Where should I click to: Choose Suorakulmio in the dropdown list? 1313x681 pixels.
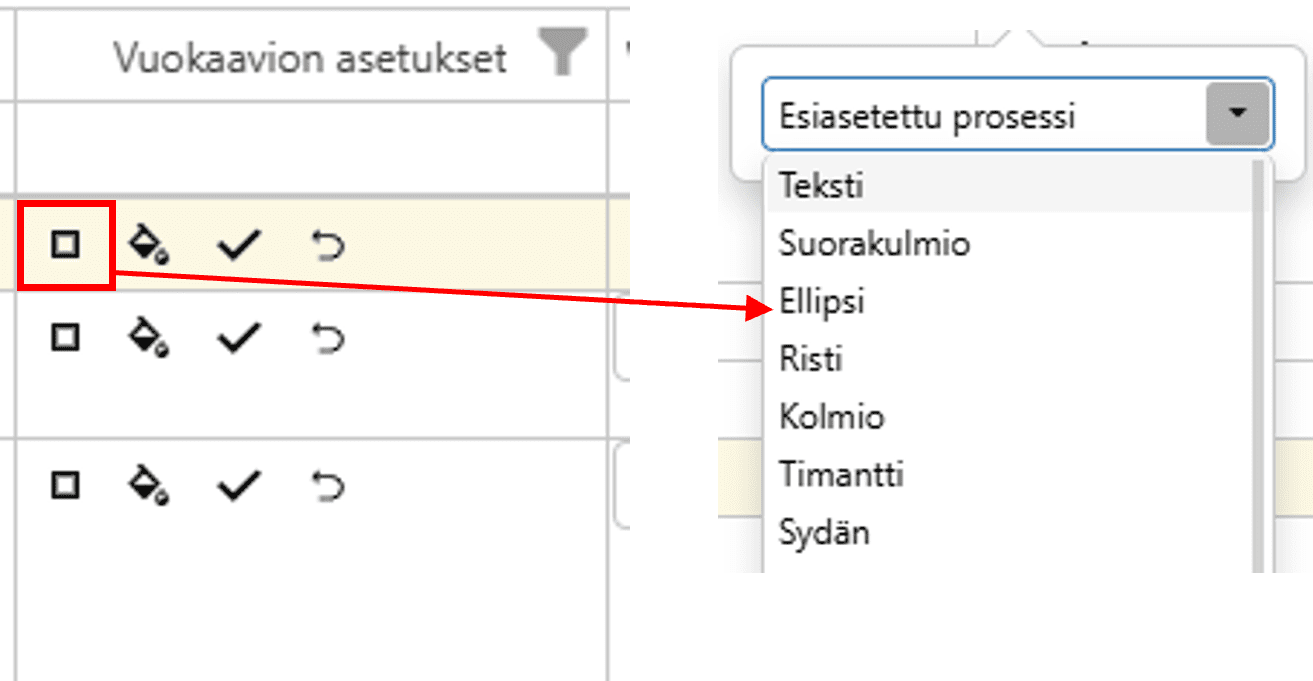click(874, 243)
